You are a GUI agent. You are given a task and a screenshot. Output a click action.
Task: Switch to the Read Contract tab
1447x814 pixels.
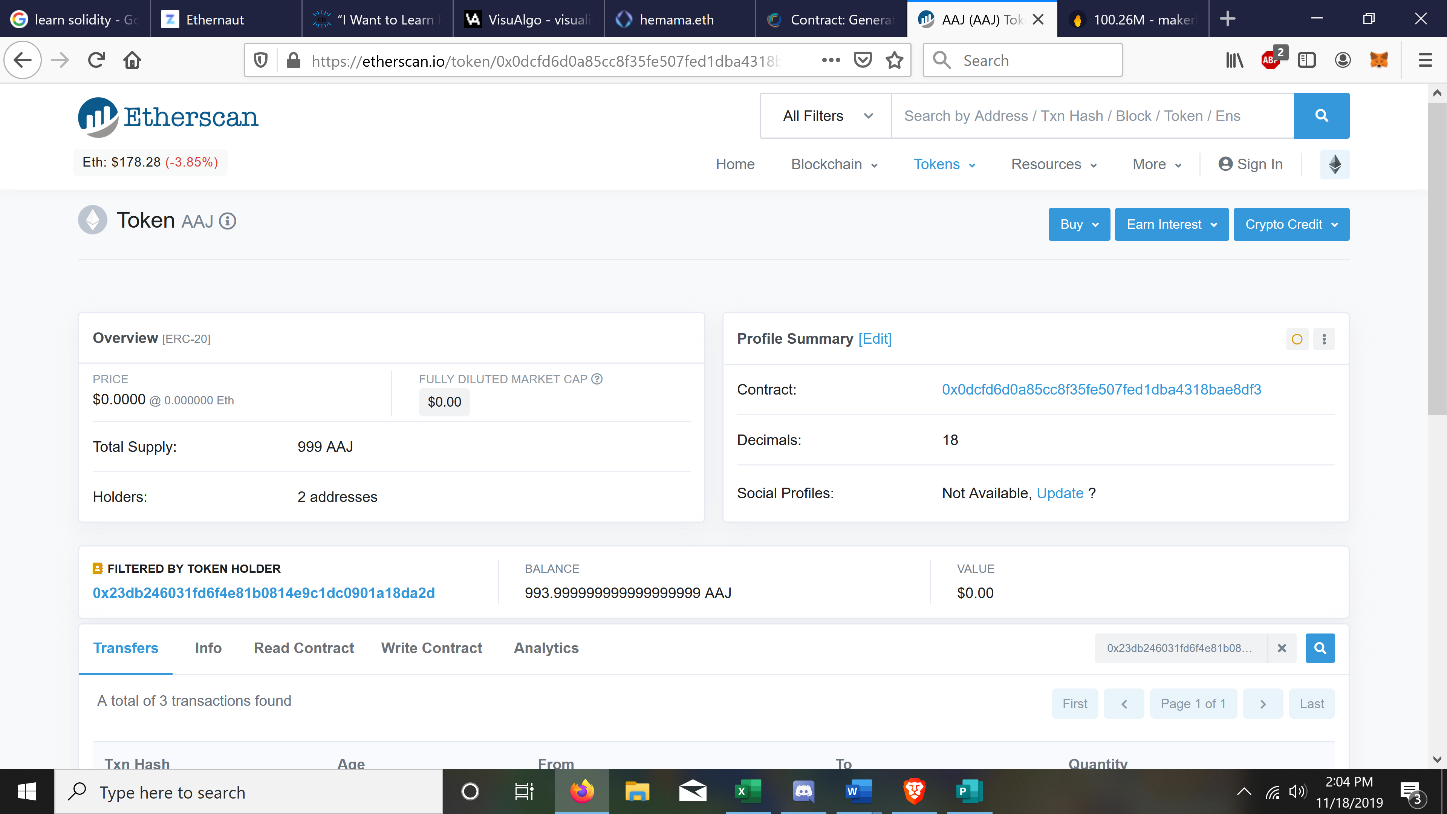[304, 648]
